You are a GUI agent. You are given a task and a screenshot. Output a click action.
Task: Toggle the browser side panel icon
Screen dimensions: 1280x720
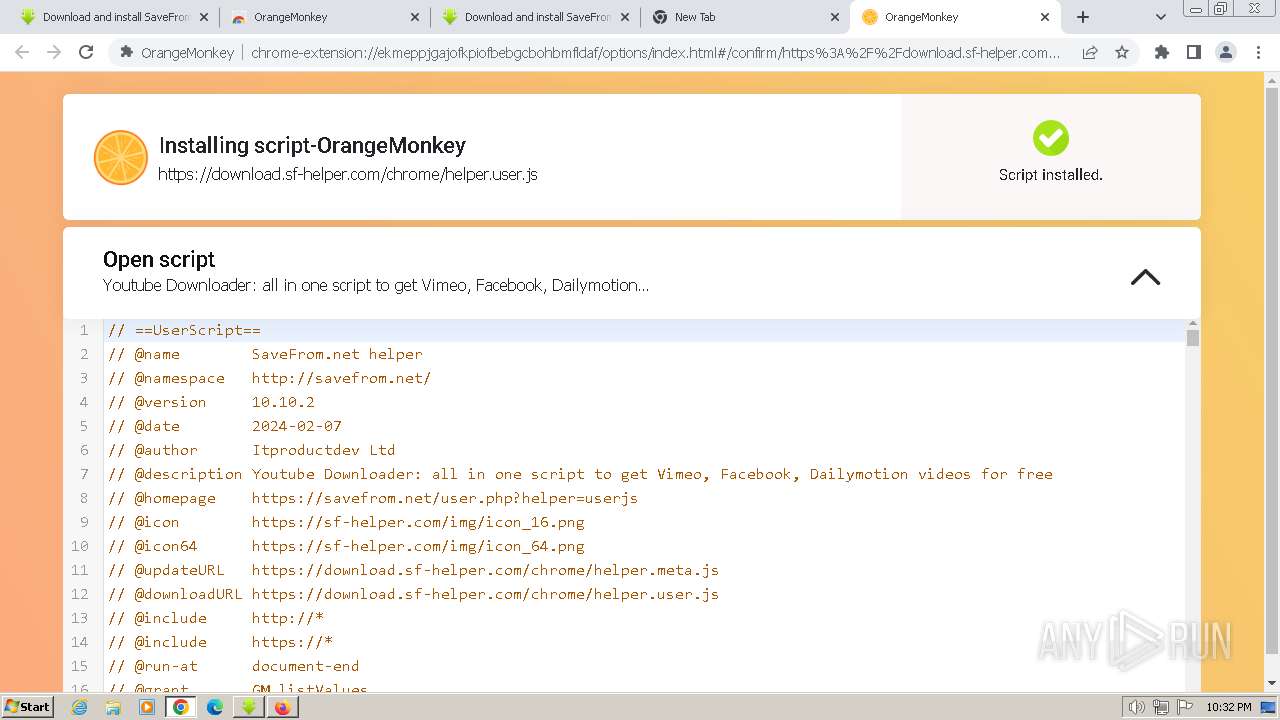click(1193, 52)
